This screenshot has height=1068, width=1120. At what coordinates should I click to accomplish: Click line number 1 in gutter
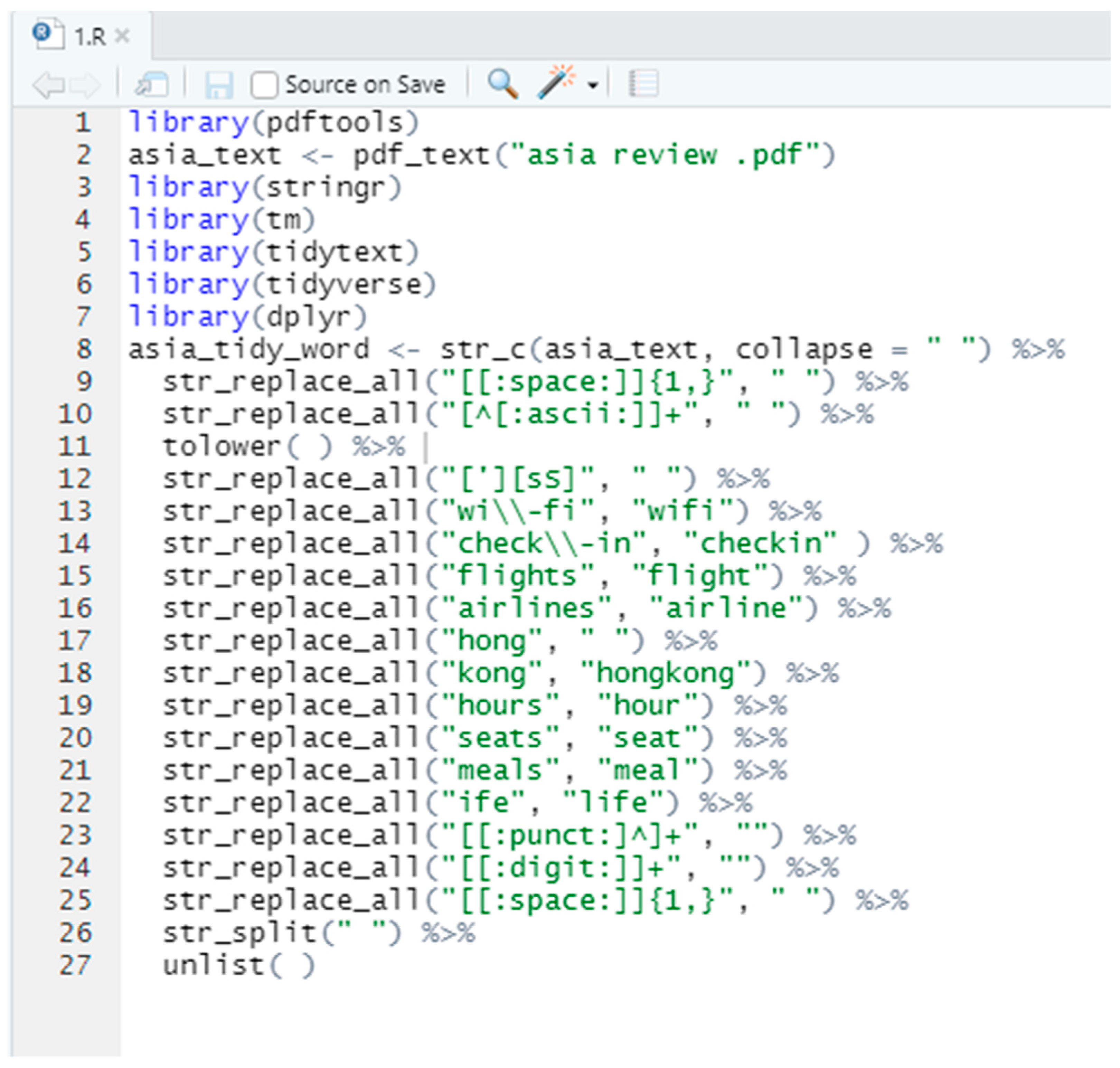click(83, 123)
